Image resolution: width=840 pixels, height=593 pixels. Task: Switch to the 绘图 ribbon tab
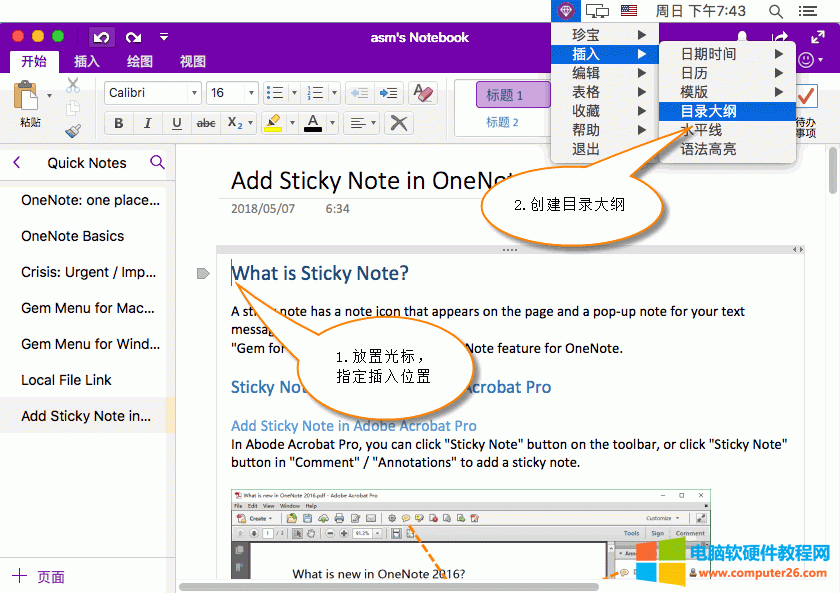pos(140,61)
